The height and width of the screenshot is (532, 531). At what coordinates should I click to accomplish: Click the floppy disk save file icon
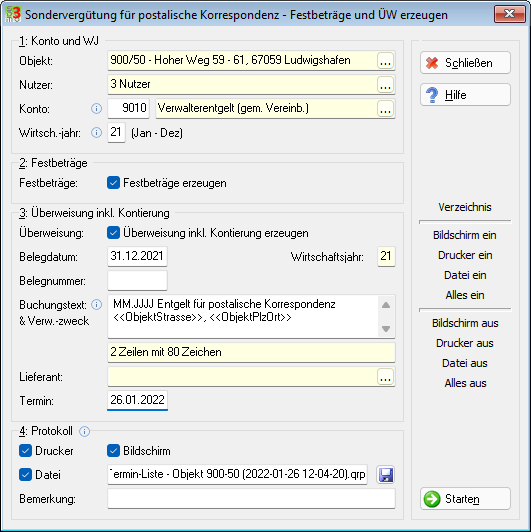pos(386,475)
